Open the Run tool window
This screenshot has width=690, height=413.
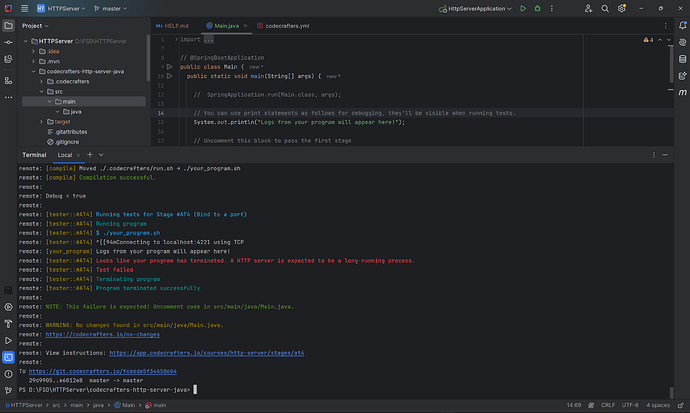click(8, 340)
